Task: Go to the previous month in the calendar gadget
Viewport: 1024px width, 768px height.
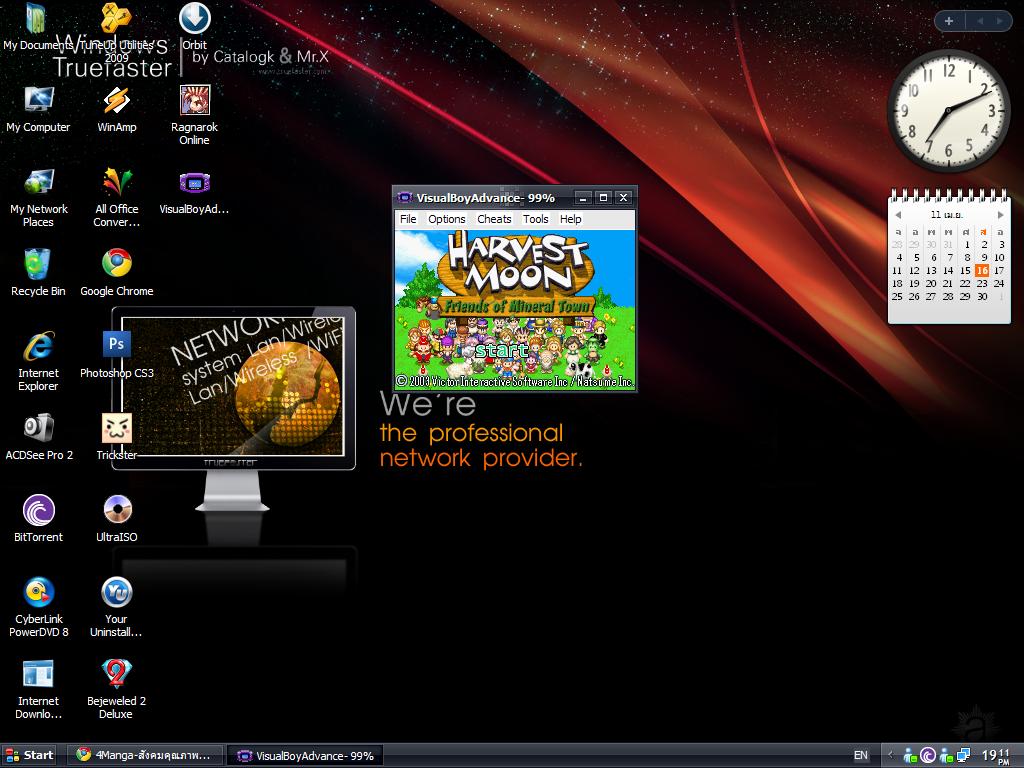Action: [898, 215]
